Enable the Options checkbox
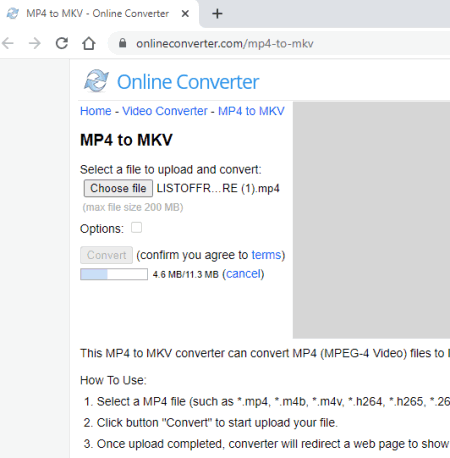This screenshot has height=458, width=450. [x=136, y=228]
